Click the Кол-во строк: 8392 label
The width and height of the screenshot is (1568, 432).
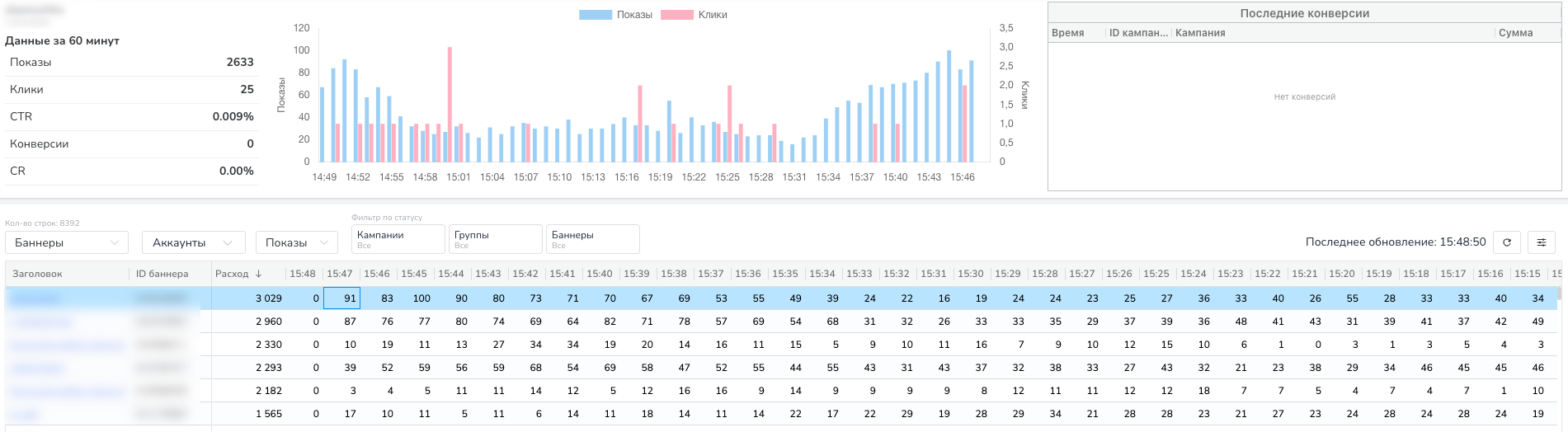42,223
